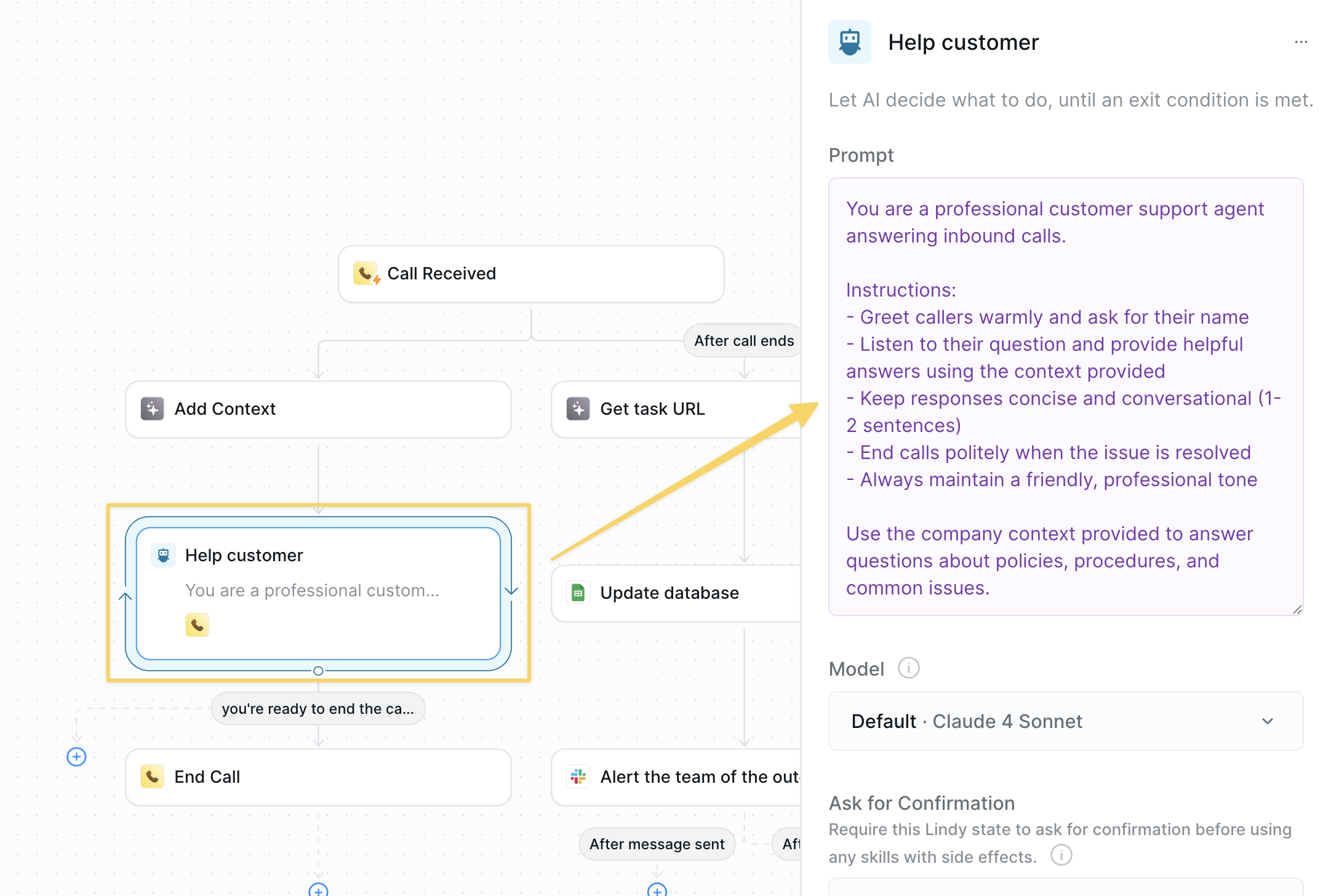Click the down arrow on Help customer loop border
Screen dimensions: 1323x896
[511, 591]
